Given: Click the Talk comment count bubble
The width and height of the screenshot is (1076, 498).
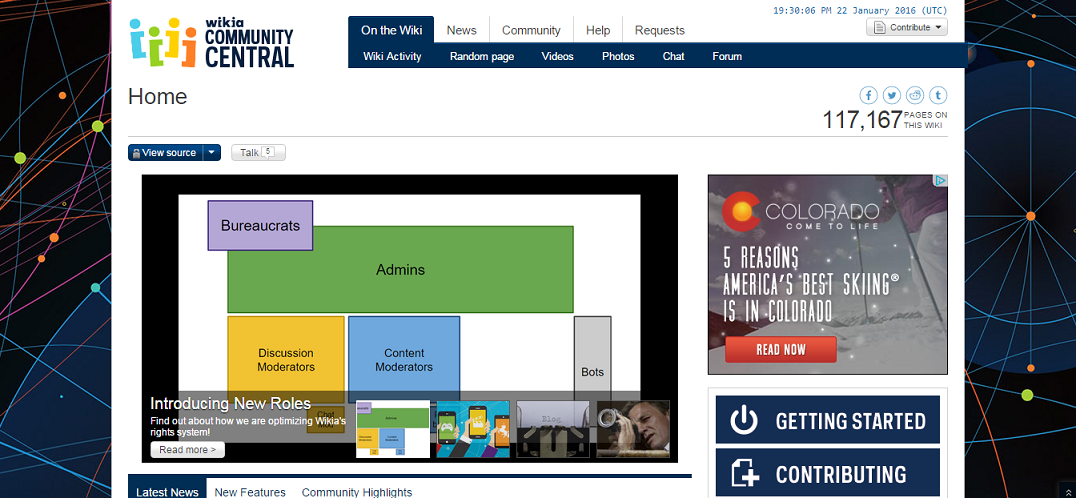Looking at the screenshot, I should [x=268, y=152].
